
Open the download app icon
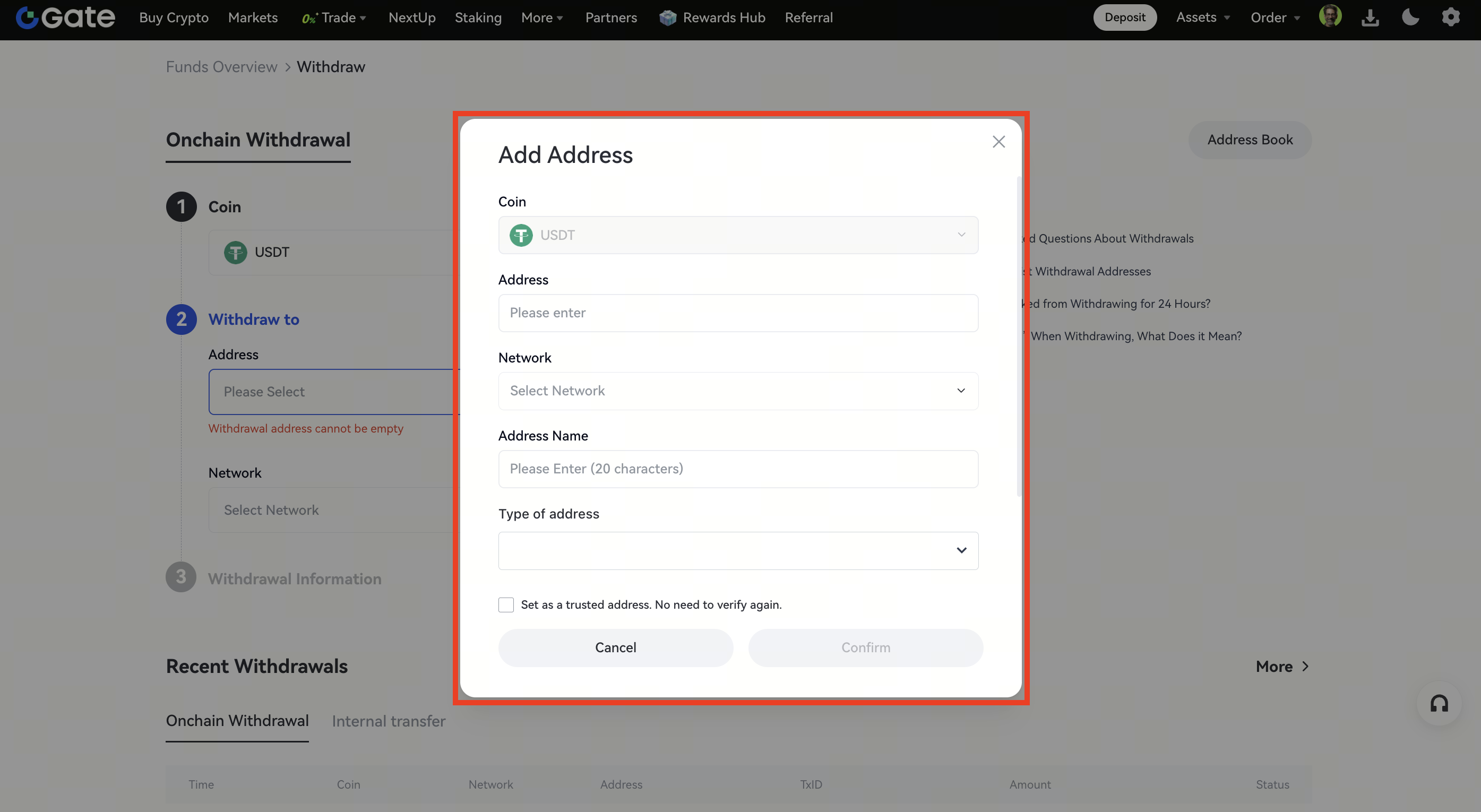[x=1370, y=18]
